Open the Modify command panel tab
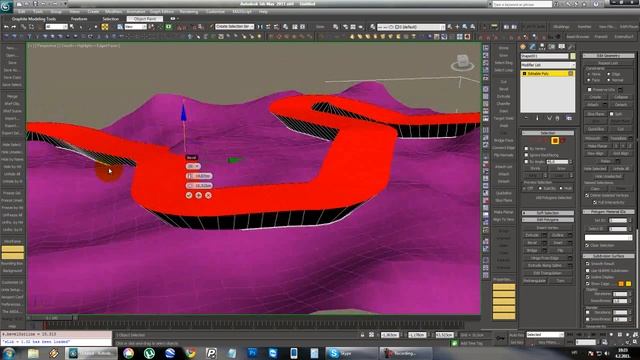This screenshot has height=360, width=640. tap(533, 47)
